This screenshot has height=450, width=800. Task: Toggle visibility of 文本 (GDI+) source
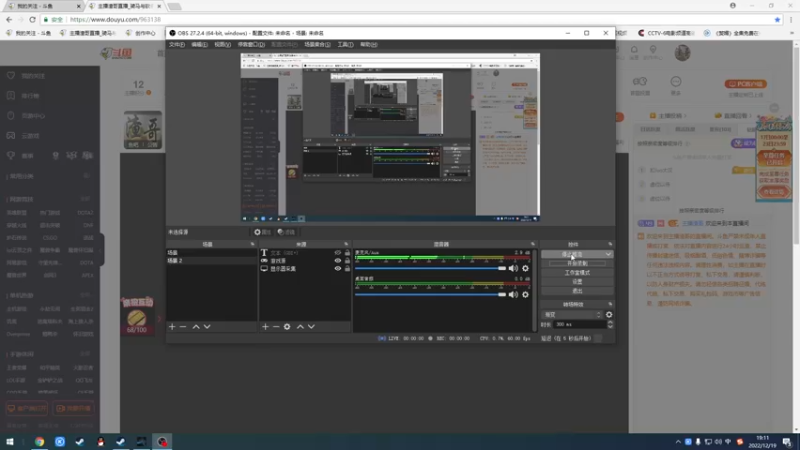[337, 253]
